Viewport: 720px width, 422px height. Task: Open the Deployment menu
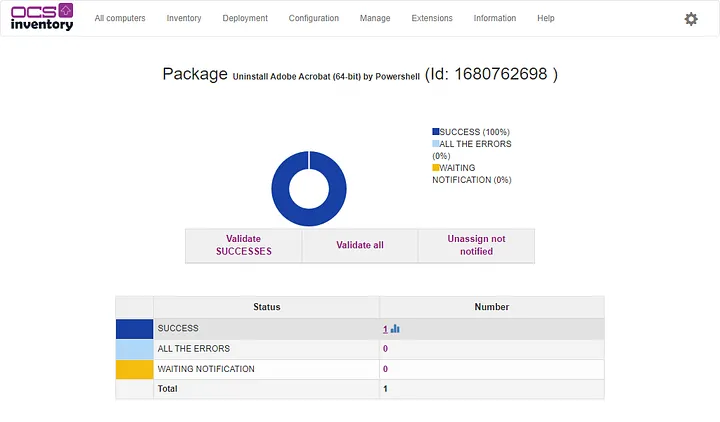point(245,18)
